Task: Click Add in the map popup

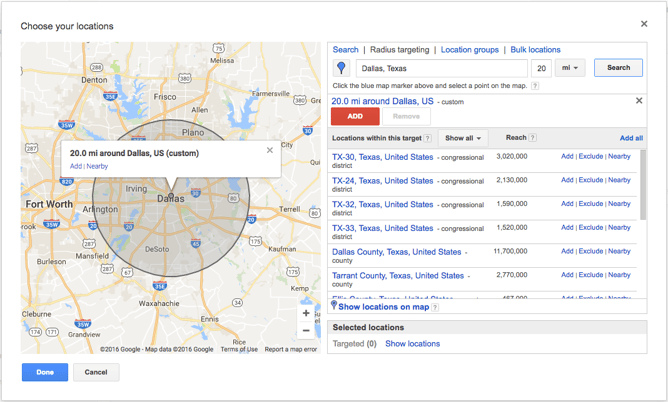Action: click(x=75, y=166)
